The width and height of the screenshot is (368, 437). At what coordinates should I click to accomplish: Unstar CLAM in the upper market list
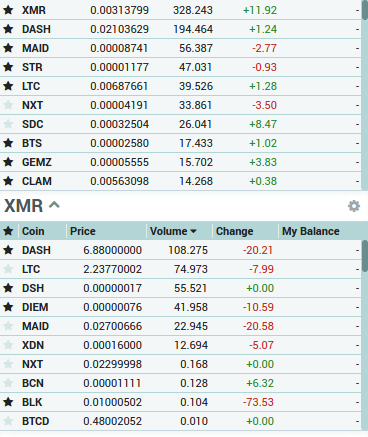[x=8, y=181]
